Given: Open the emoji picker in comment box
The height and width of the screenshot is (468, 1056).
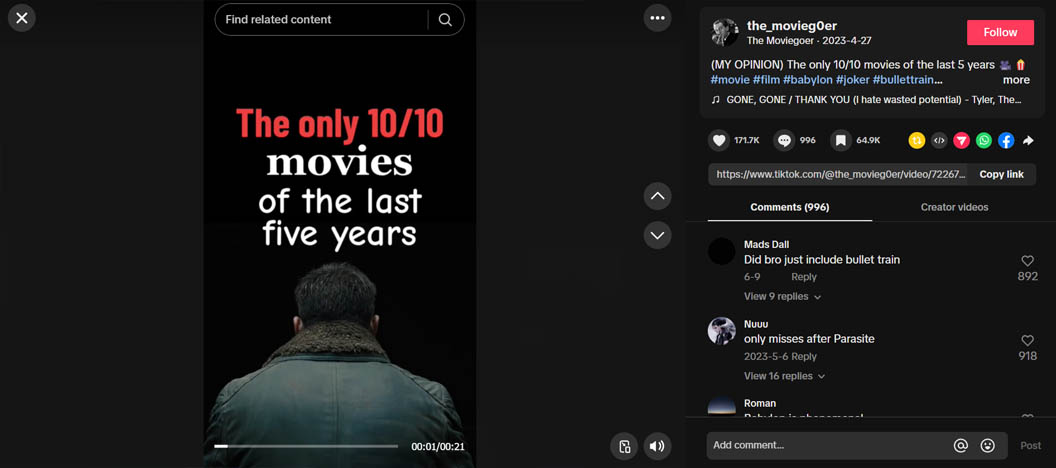Looking at the screenshot, I should point(987,445).
